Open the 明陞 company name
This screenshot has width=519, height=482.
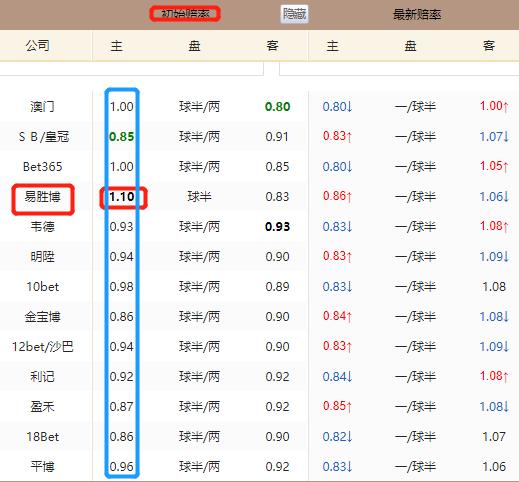[x=42, y=257]
